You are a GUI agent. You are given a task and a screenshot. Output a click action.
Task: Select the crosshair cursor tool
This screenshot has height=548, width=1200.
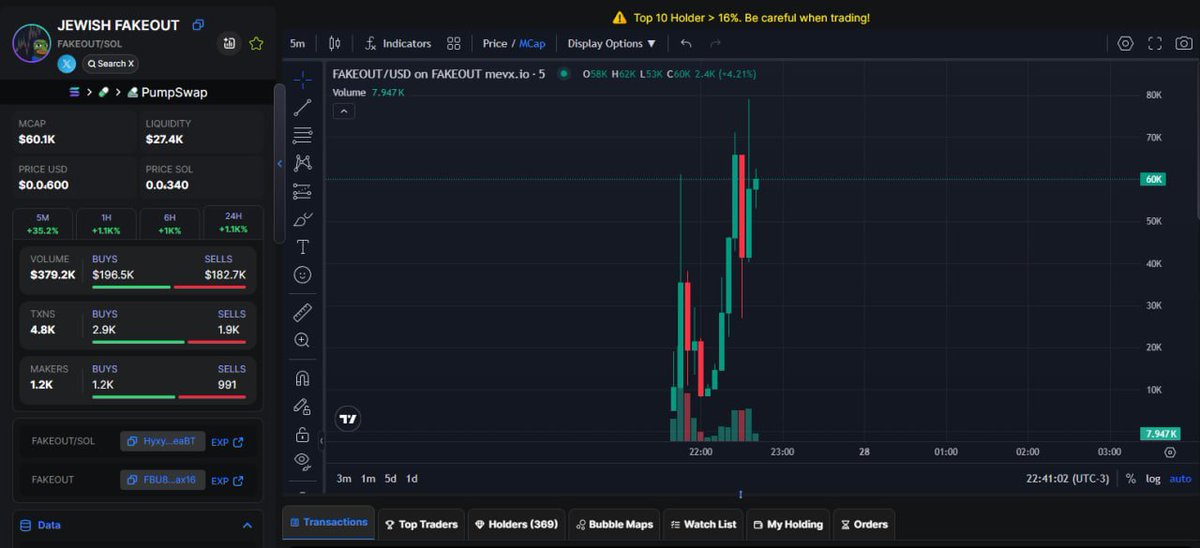pos(302,79)
